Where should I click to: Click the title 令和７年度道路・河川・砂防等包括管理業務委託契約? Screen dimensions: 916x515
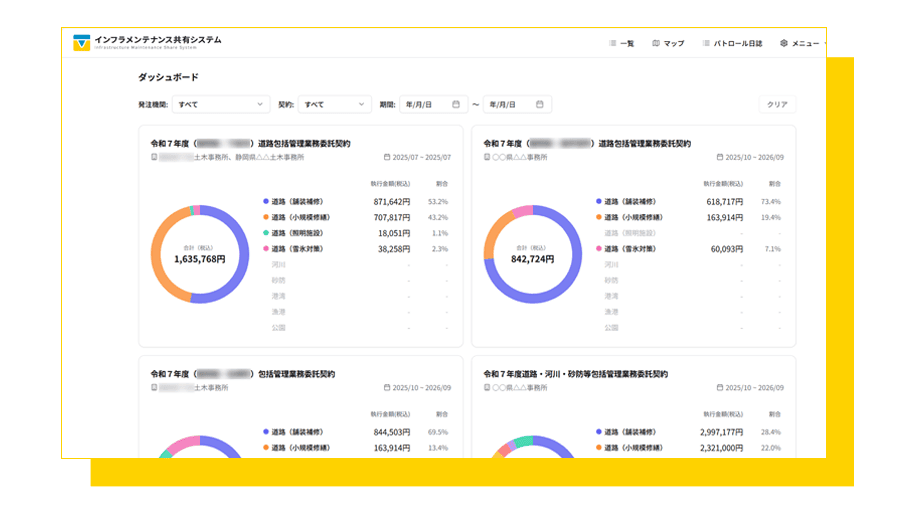[575, 374]
